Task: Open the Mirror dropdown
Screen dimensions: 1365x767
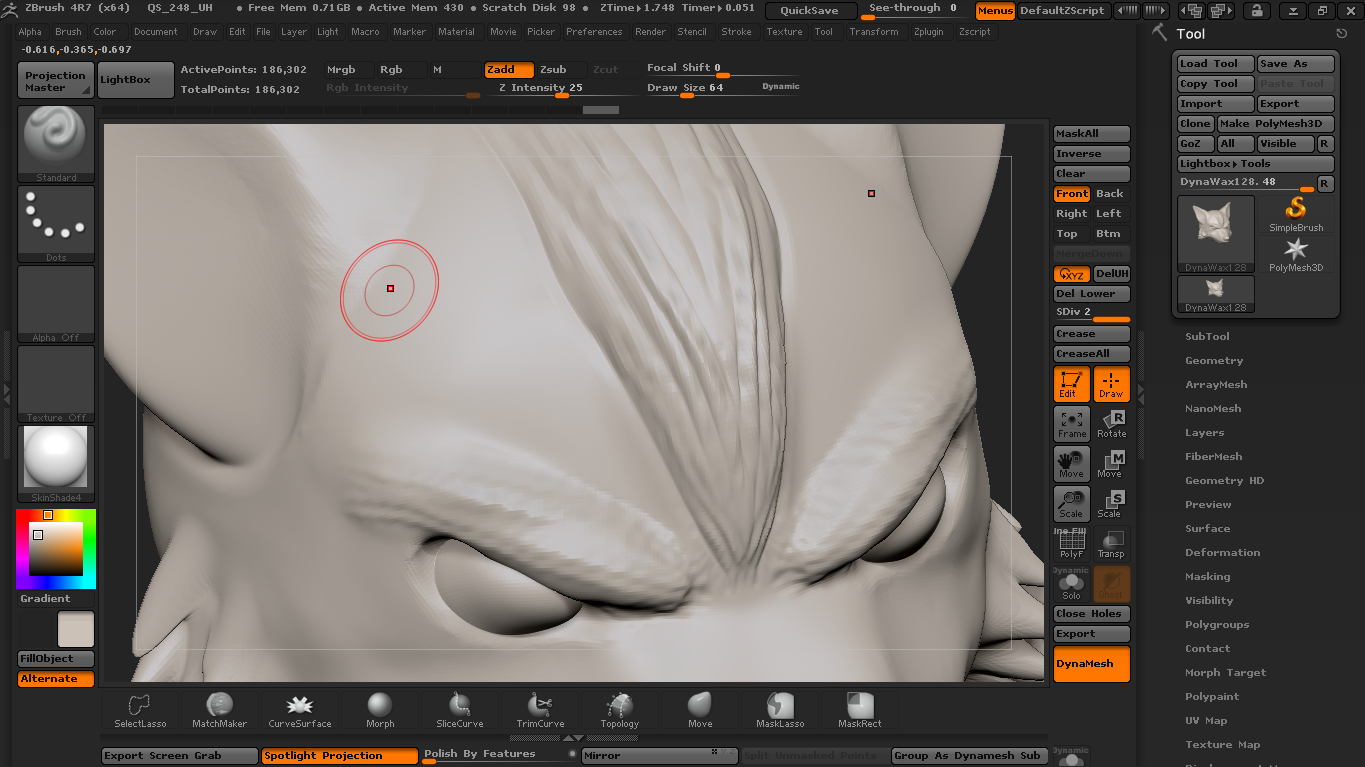Action: coord(660,756)
